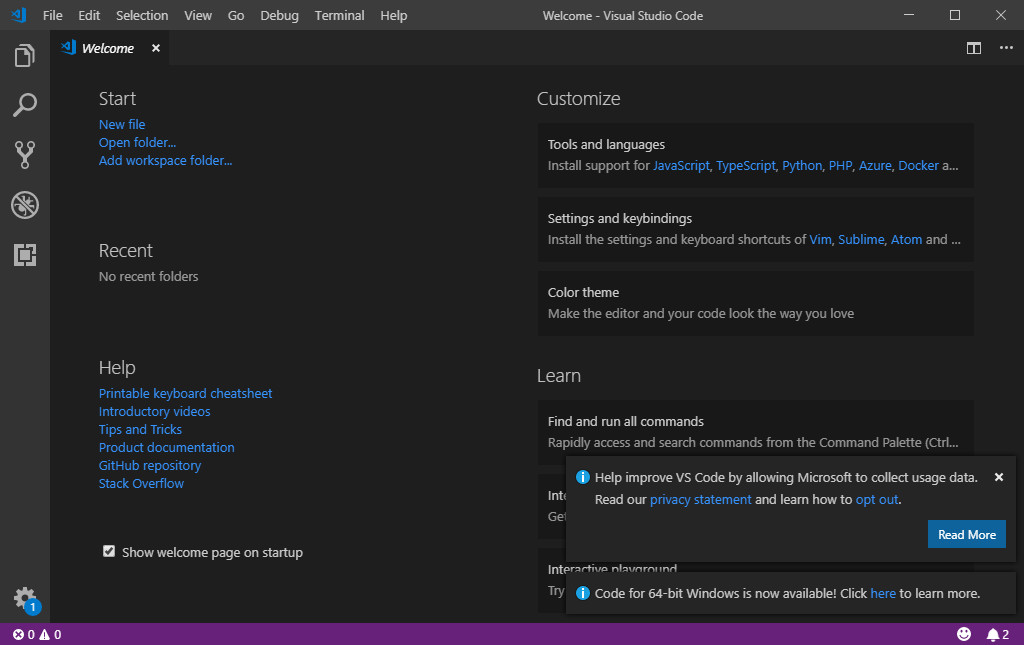1024x645 pixels.
Task: Click the JavaScript language link
Action: pyautogui.click(x=681, y=166)
